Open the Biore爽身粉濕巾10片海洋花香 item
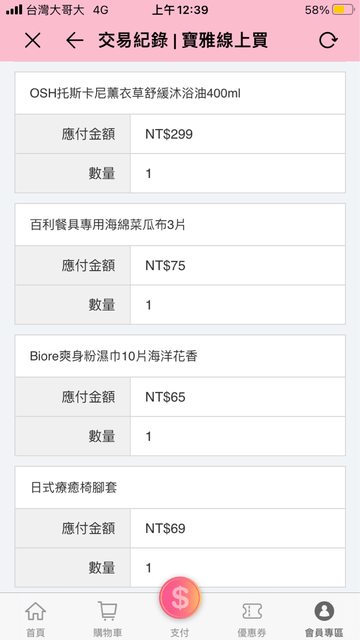 (x=180, y=356)
